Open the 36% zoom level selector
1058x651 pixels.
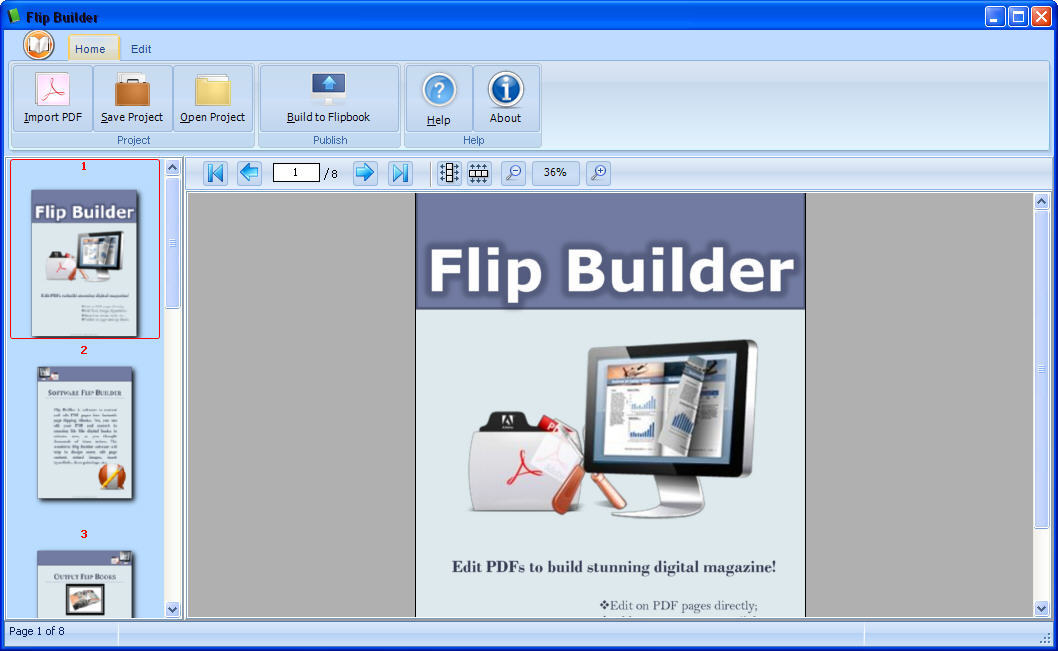555,172
